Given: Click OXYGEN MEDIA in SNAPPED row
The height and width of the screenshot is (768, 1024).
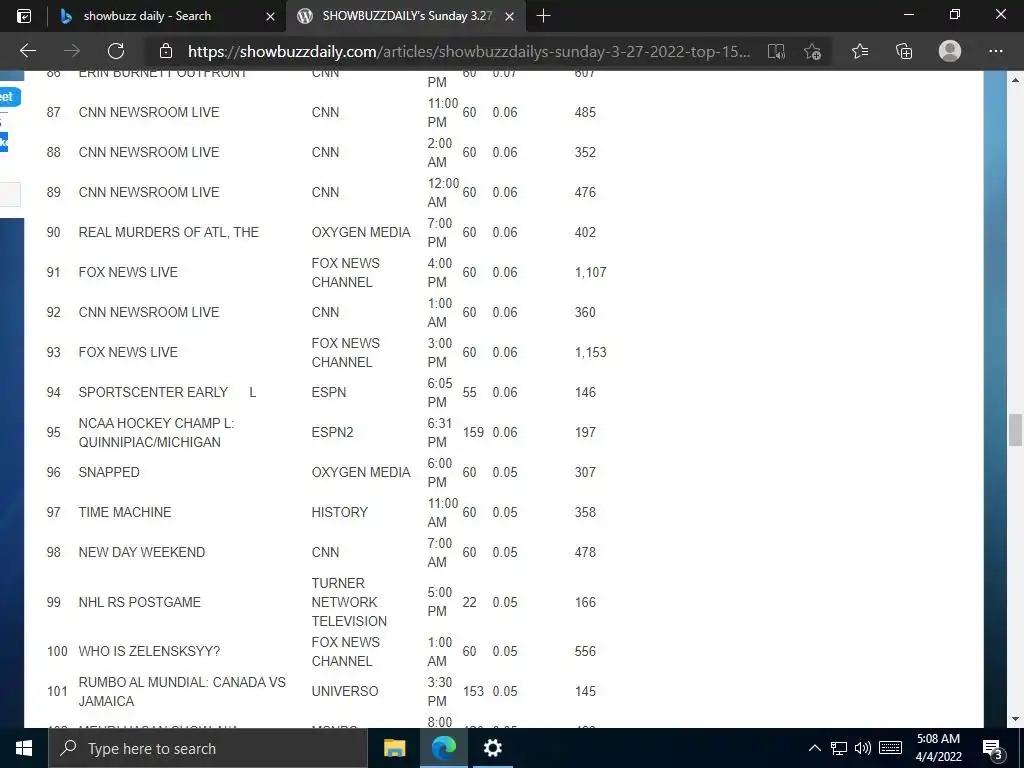Looking at the screenshot, I should coord(361,472).
